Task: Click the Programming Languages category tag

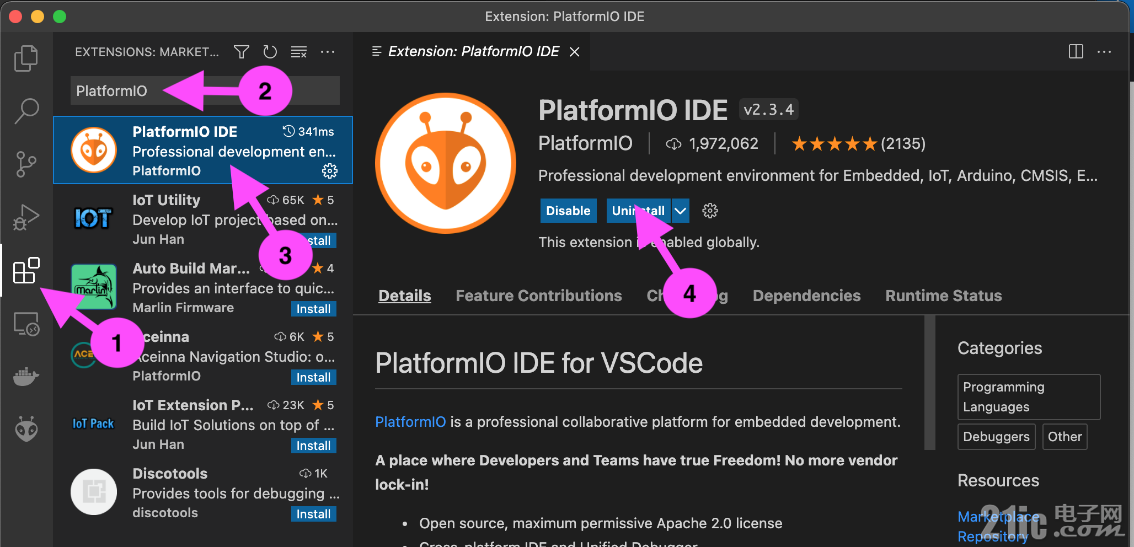Action: point(1029,397)
